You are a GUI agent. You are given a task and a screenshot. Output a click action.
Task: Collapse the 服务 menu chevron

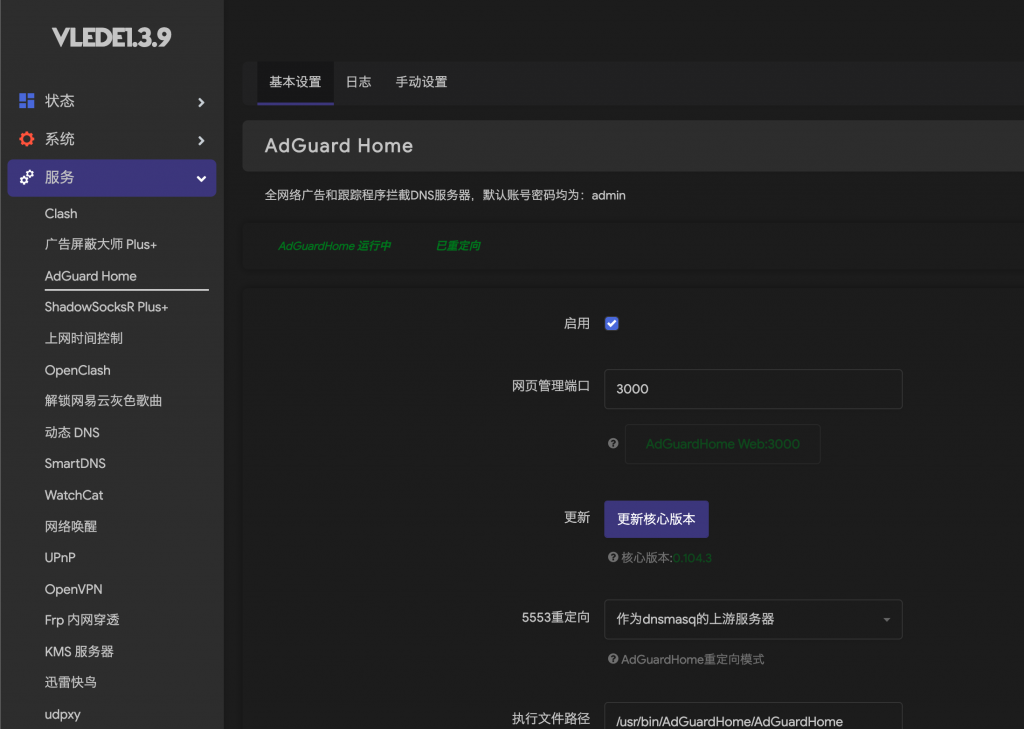click(x=201, y=178)
